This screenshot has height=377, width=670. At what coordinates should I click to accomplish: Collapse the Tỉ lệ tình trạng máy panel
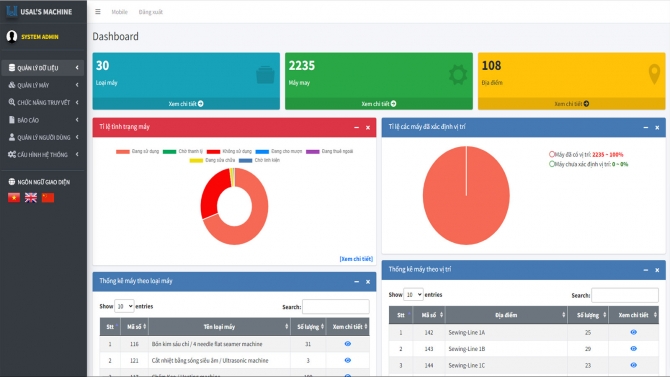coord(356,127)
